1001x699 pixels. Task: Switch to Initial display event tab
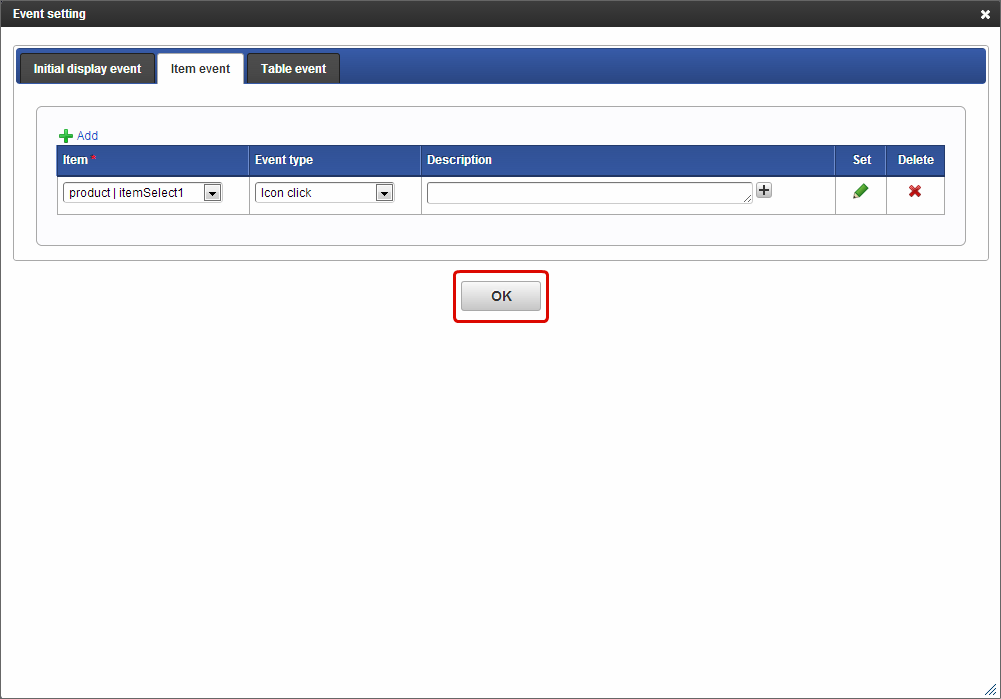87,69
